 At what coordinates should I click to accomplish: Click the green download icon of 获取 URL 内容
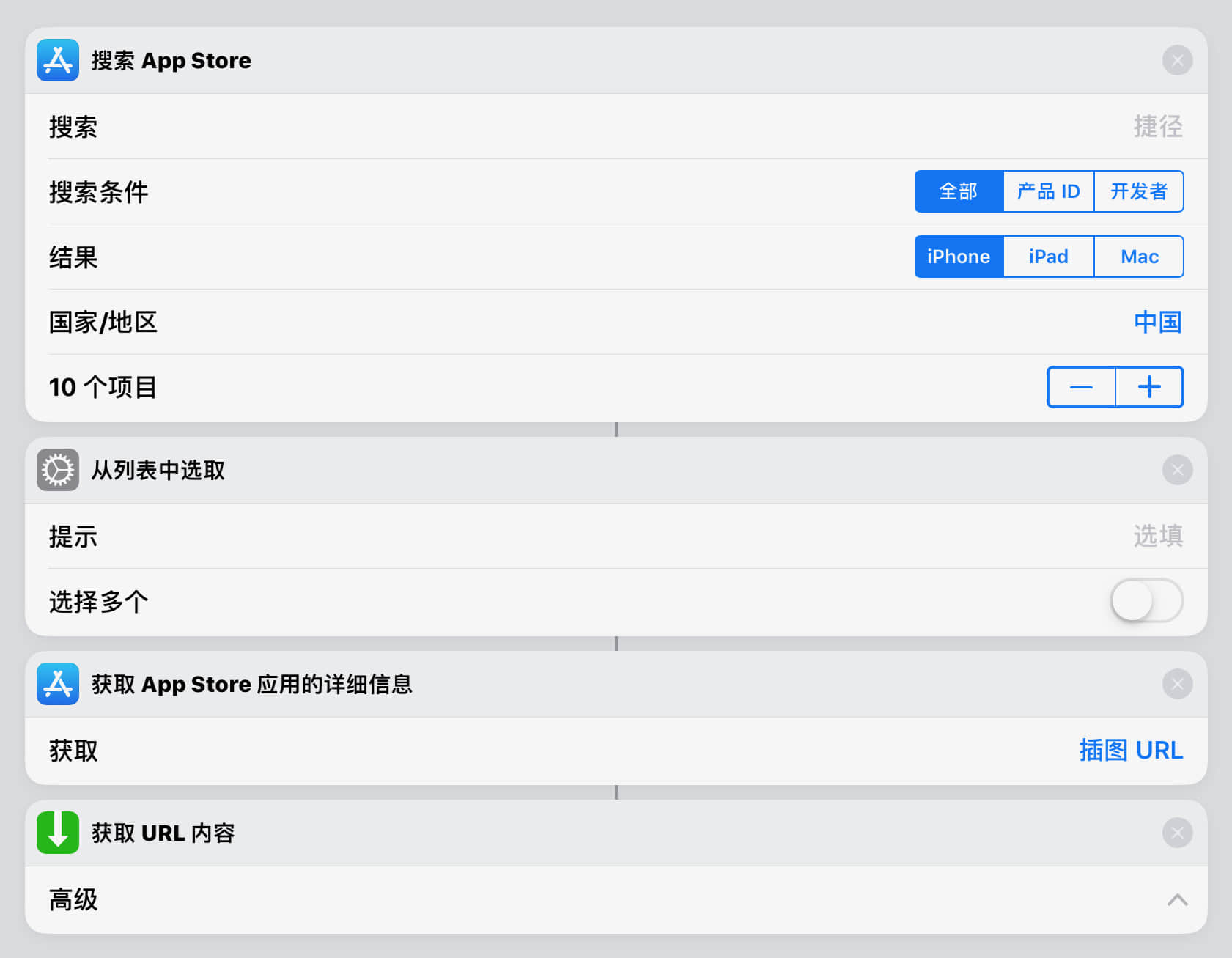[x=58, y=833]
